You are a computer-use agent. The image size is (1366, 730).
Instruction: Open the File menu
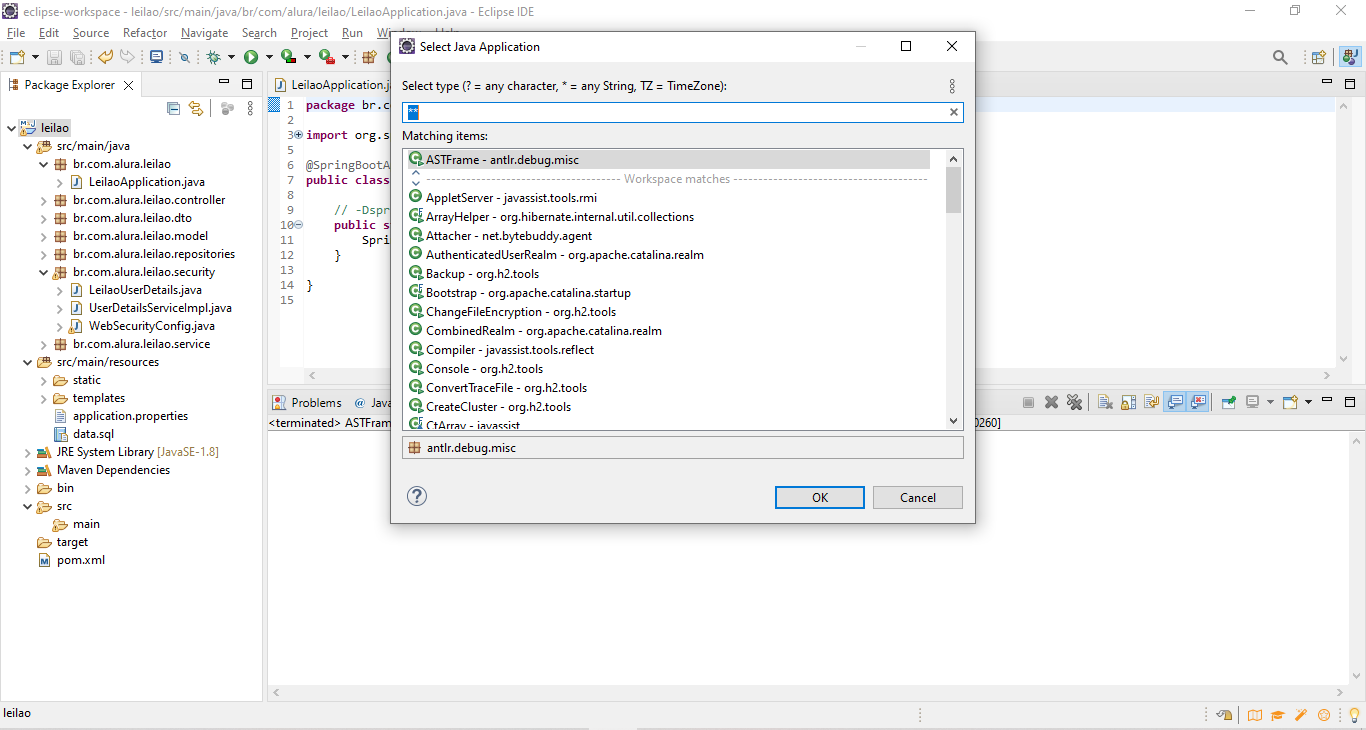[x=16, y=33]
